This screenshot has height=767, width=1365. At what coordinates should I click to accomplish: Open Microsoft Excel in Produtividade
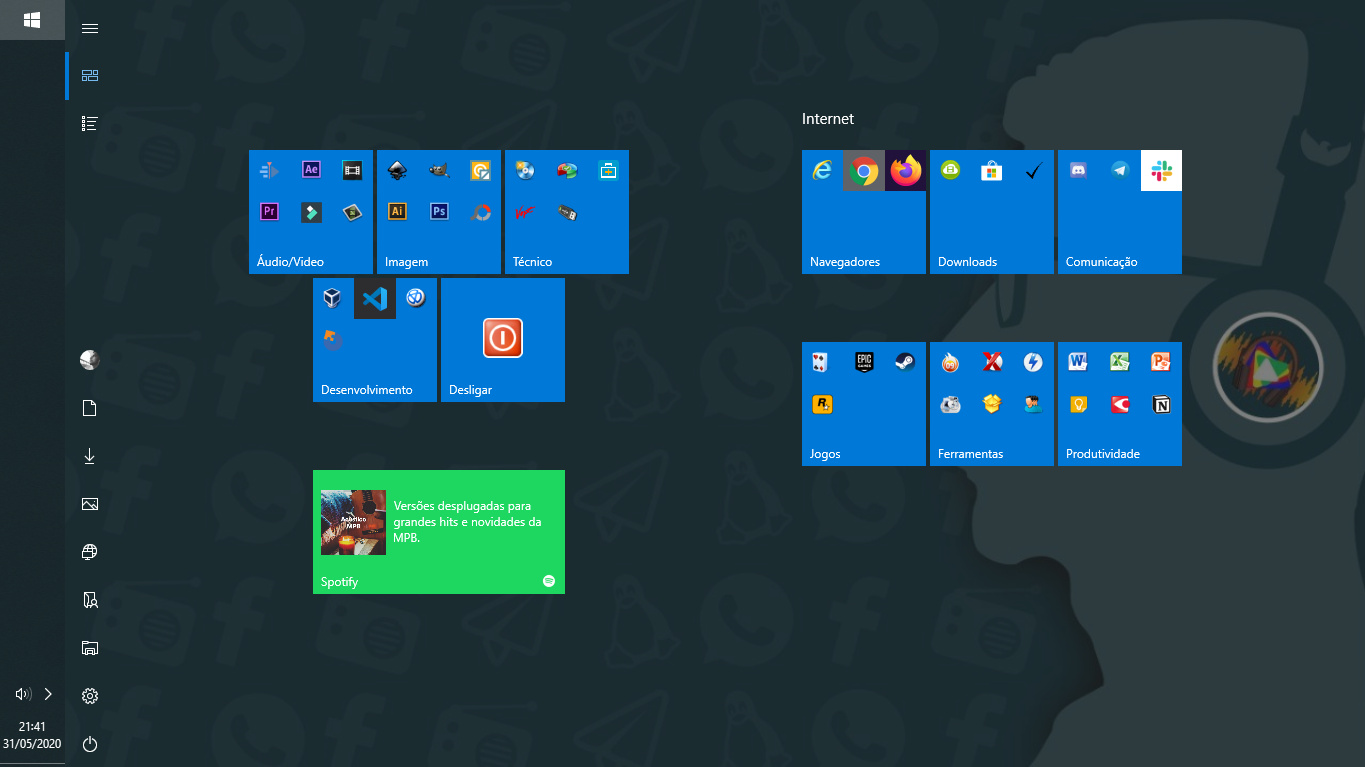click(1120, 362)
